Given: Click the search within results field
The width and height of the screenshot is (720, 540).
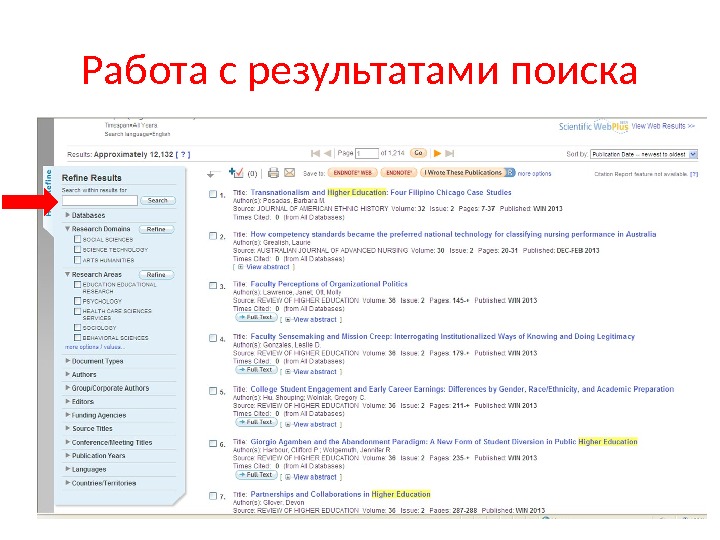Looking at the screenshot, I should [100, 201].
